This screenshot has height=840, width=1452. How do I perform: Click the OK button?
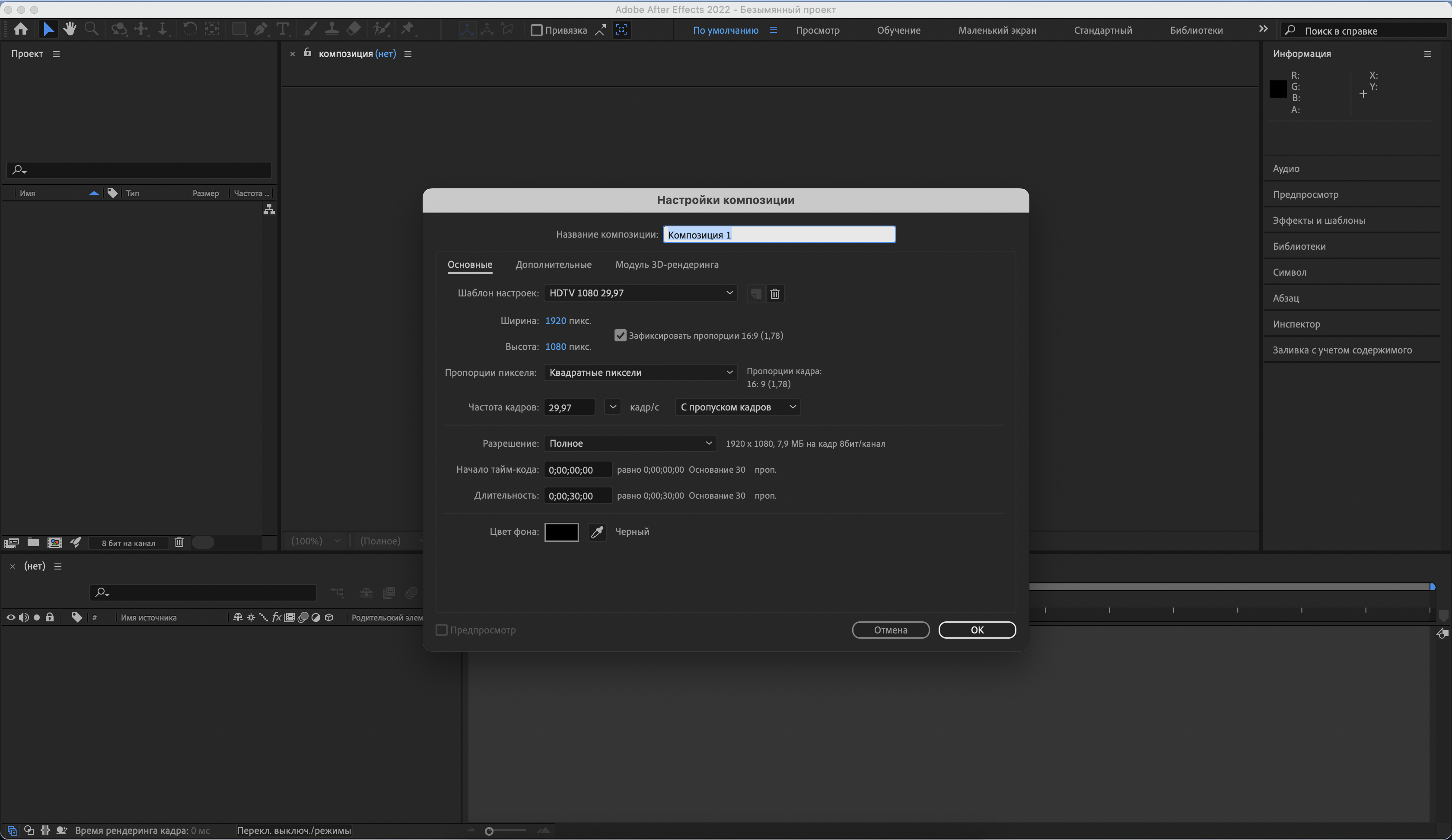[x=977, y=630]
